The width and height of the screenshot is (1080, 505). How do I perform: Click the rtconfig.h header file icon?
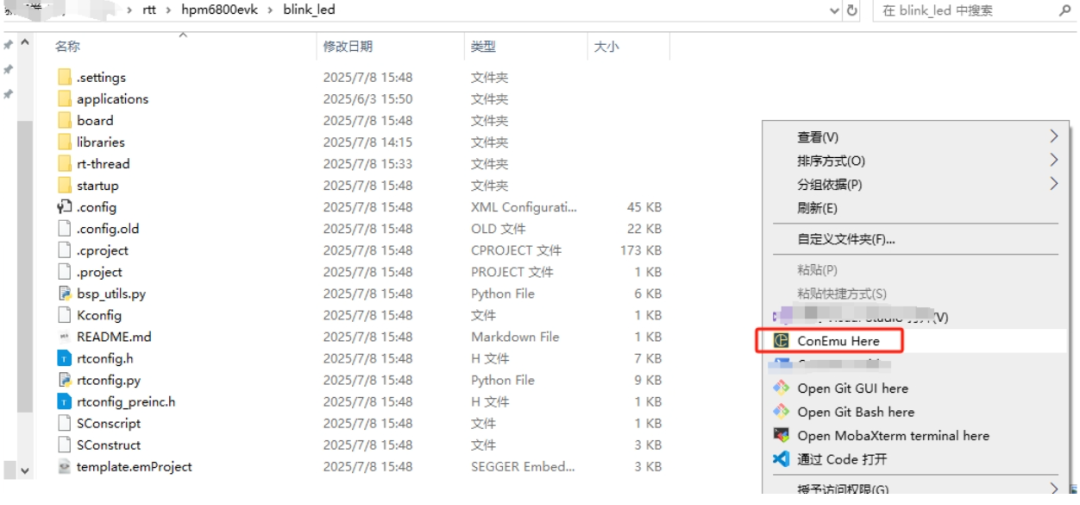(64, 358)
